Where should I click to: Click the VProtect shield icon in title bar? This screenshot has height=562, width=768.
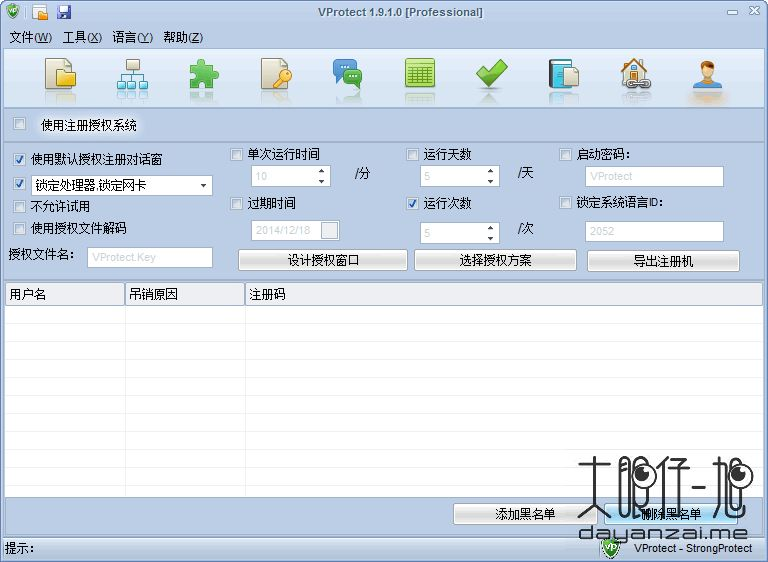tap(13, 11)
